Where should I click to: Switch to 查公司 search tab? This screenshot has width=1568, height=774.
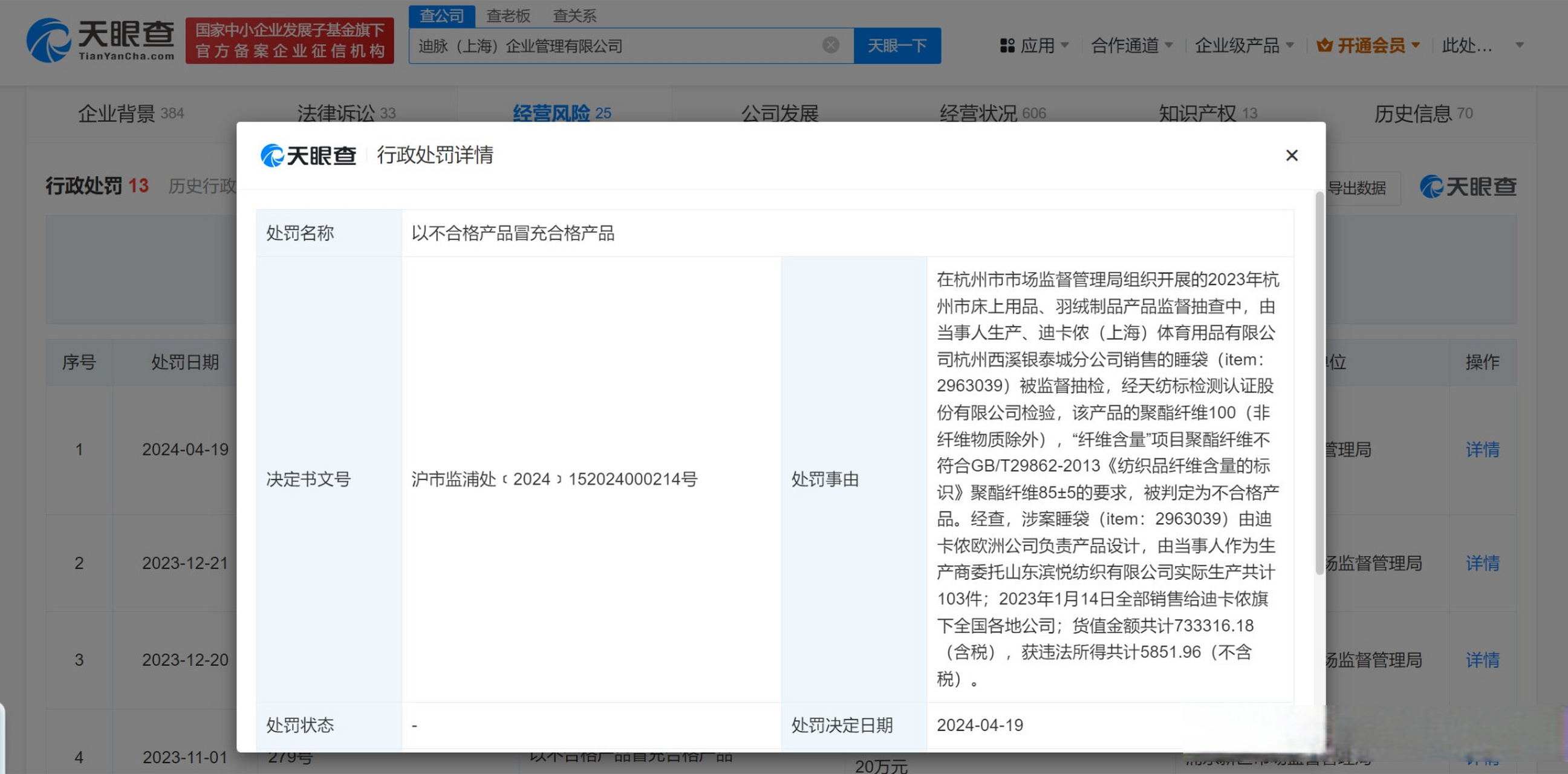pyautogui.click(x=442, y=16)
